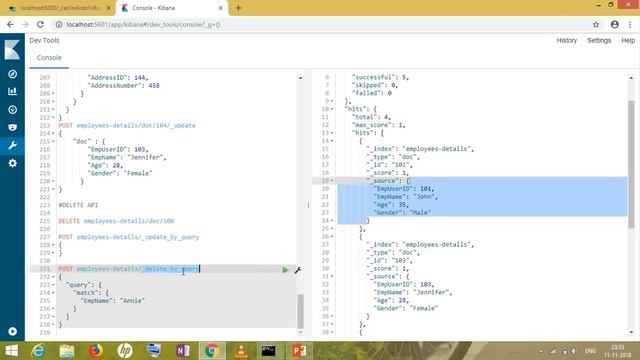Switch to Console - Kibana browser tab
Image resolution: width=640 pixels, height=360 pixels.
point(171,8)
